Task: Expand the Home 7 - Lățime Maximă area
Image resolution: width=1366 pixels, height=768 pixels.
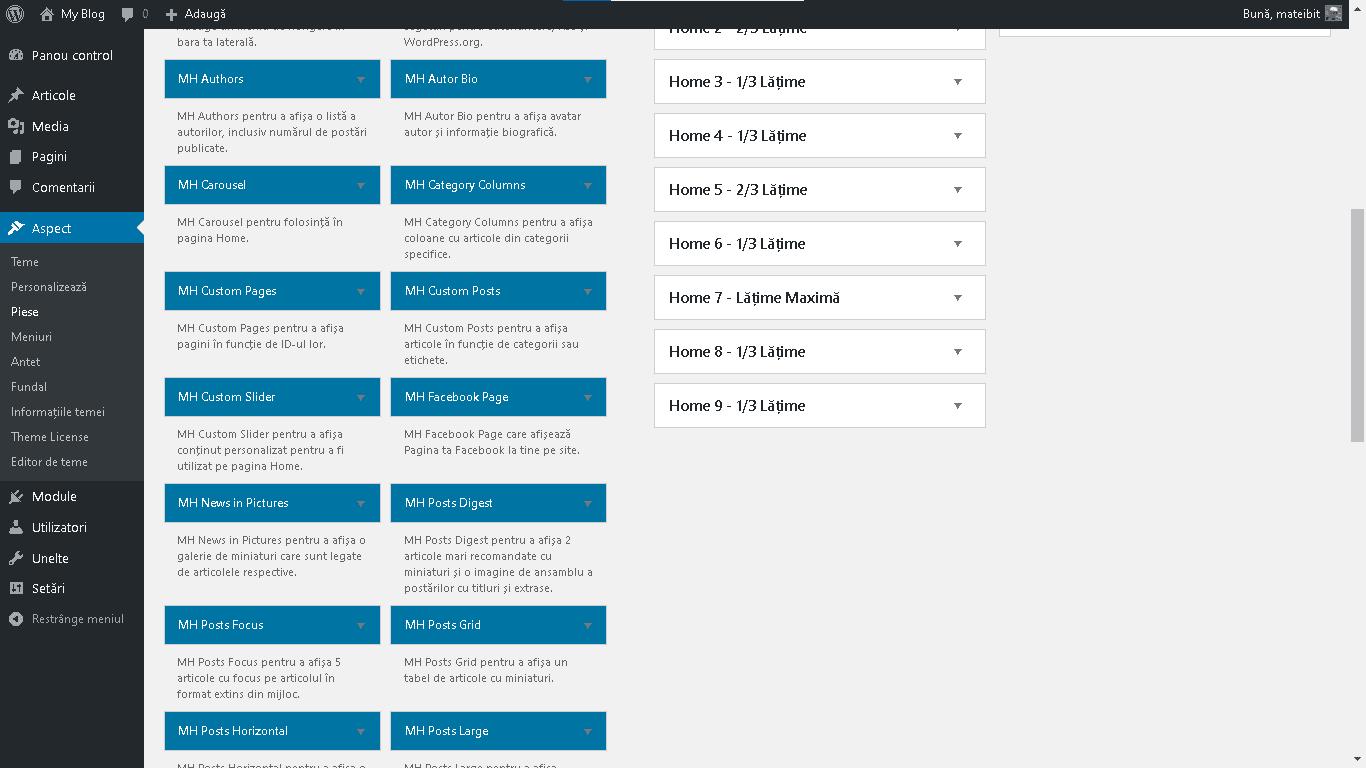Action: 957,298
